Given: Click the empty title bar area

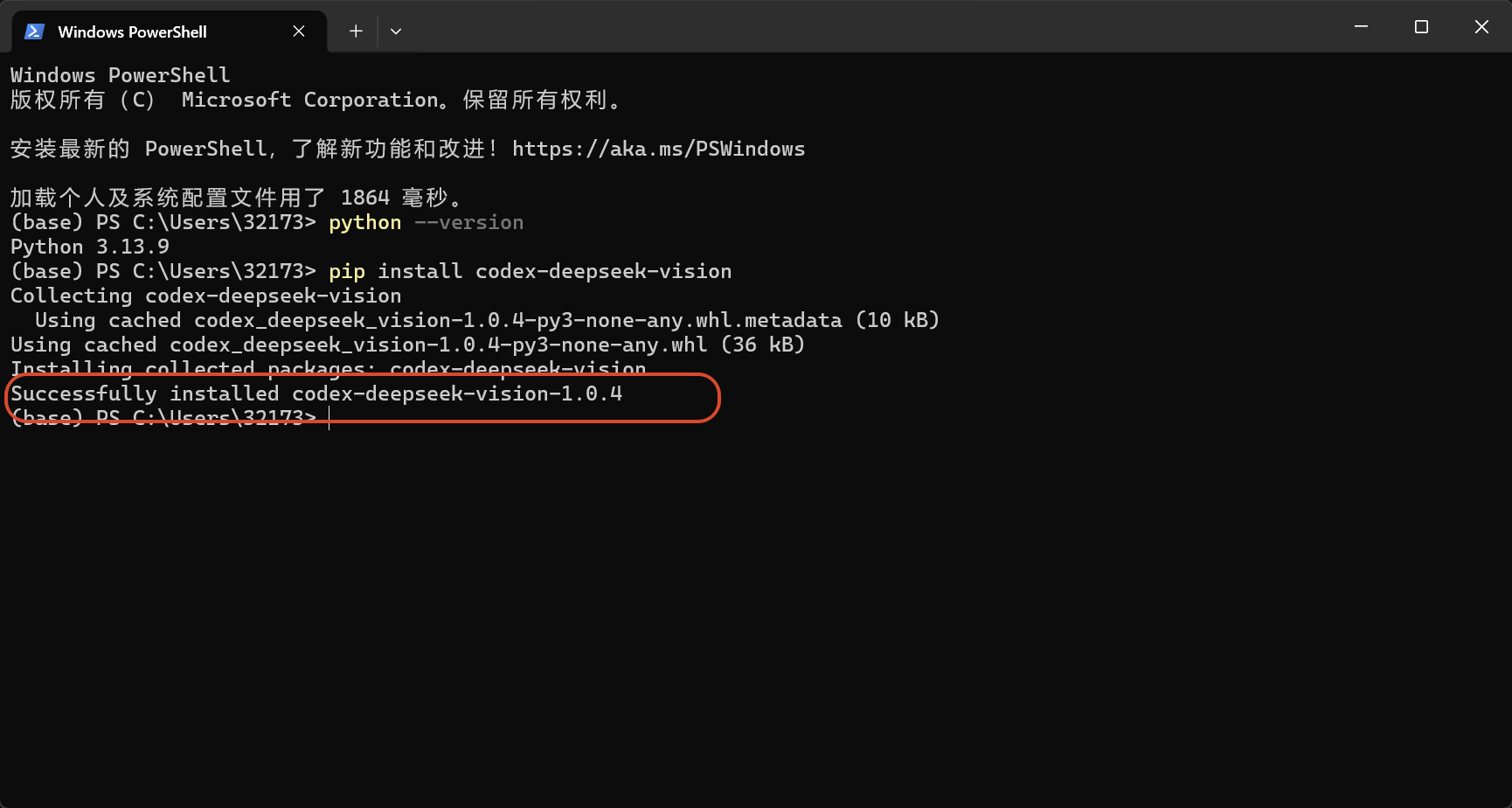Looking at the screenshot, I should point(865,26).
